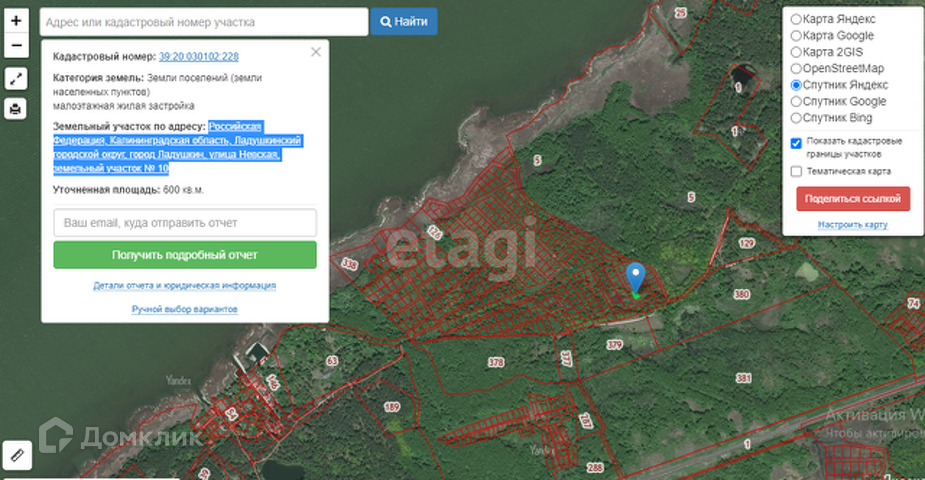Zoom out the map with minus button
The width and height of the screenshot is (925, 480).
[16, 45]
